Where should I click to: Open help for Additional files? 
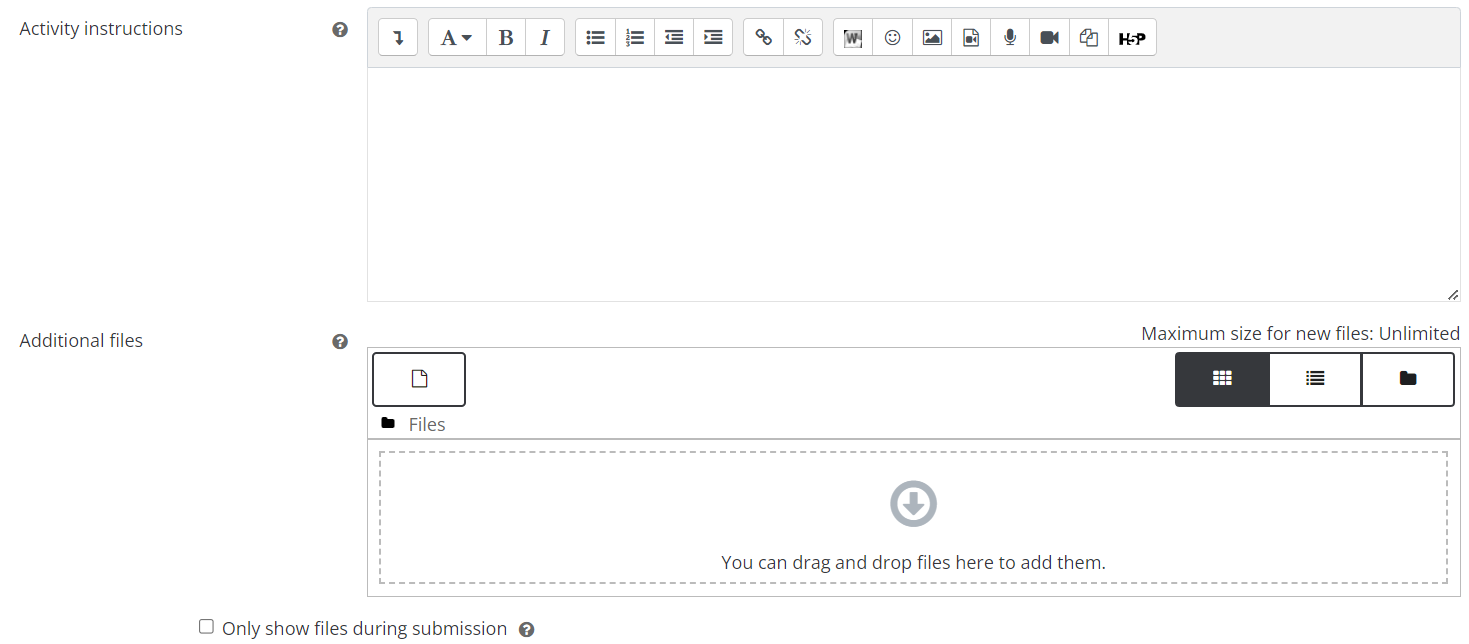(340, 342)
